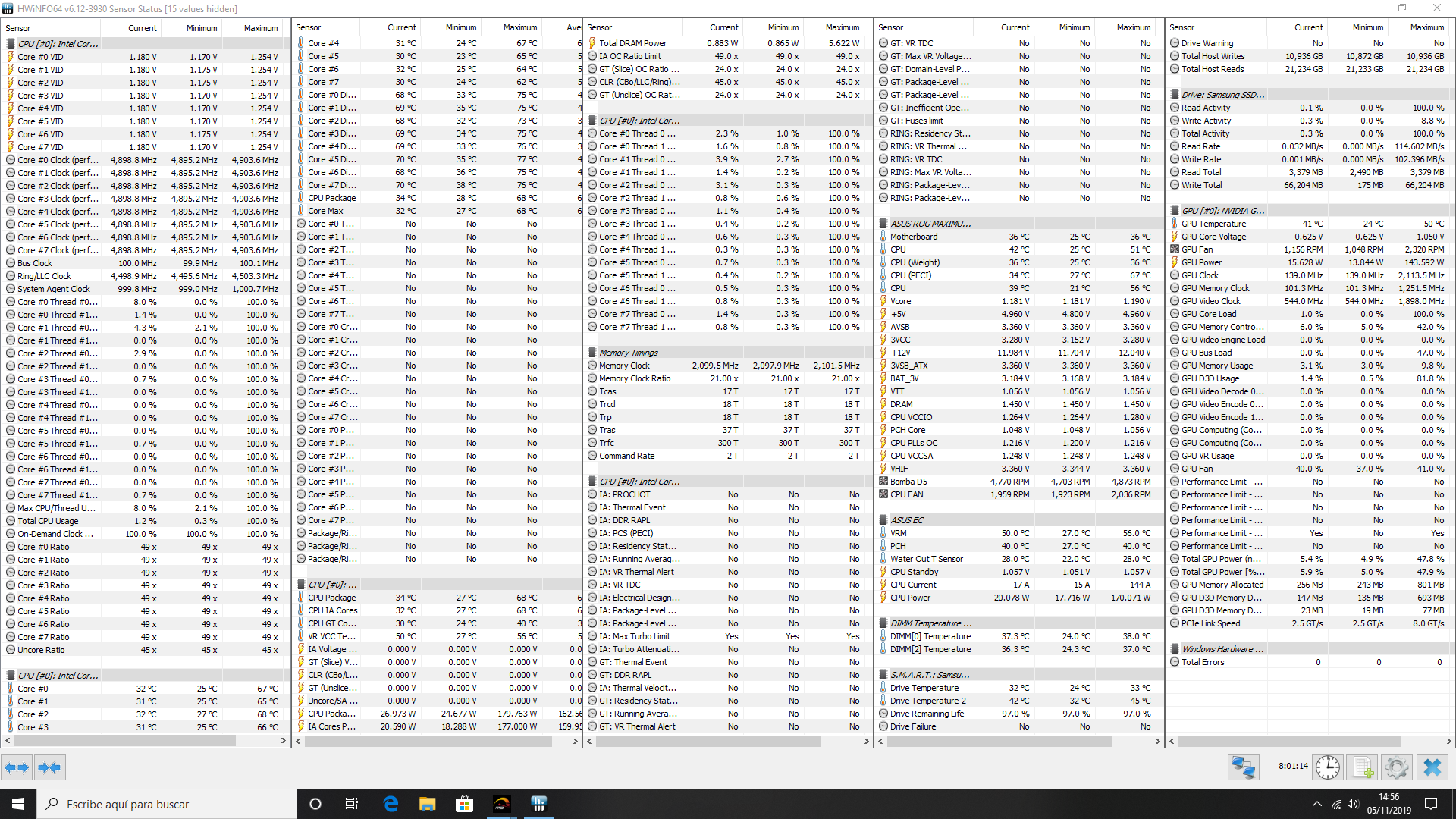Open the remote network monitoring icon
Viewport: 1456px width, 819px height.
click(x=1243, y=767)
